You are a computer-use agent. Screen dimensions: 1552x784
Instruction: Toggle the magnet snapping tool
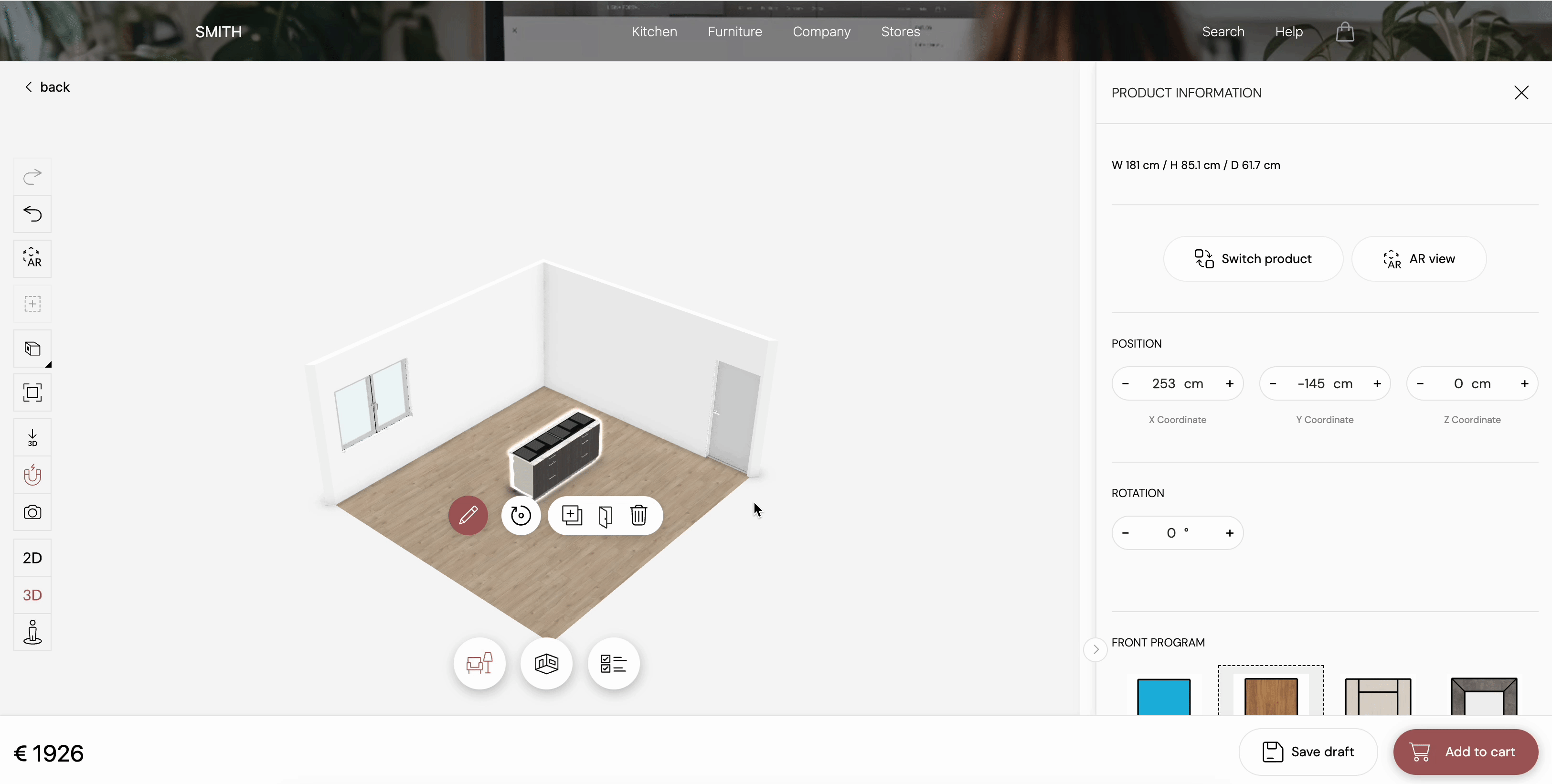[x=32, y=475]
